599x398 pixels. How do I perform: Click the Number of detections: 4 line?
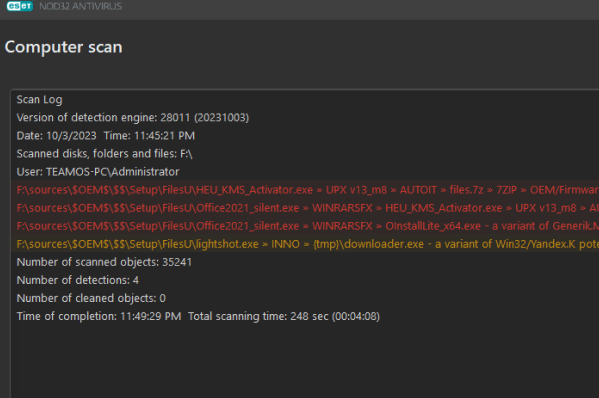click(x=78, y=280)
